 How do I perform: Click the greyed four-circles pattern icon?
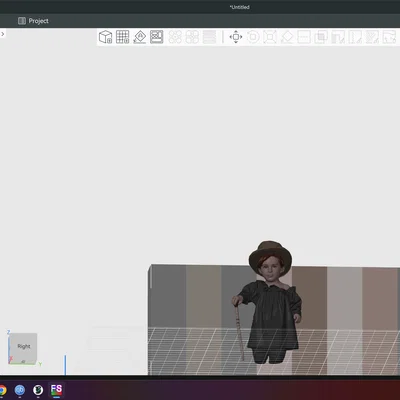(x=175, y=37)
